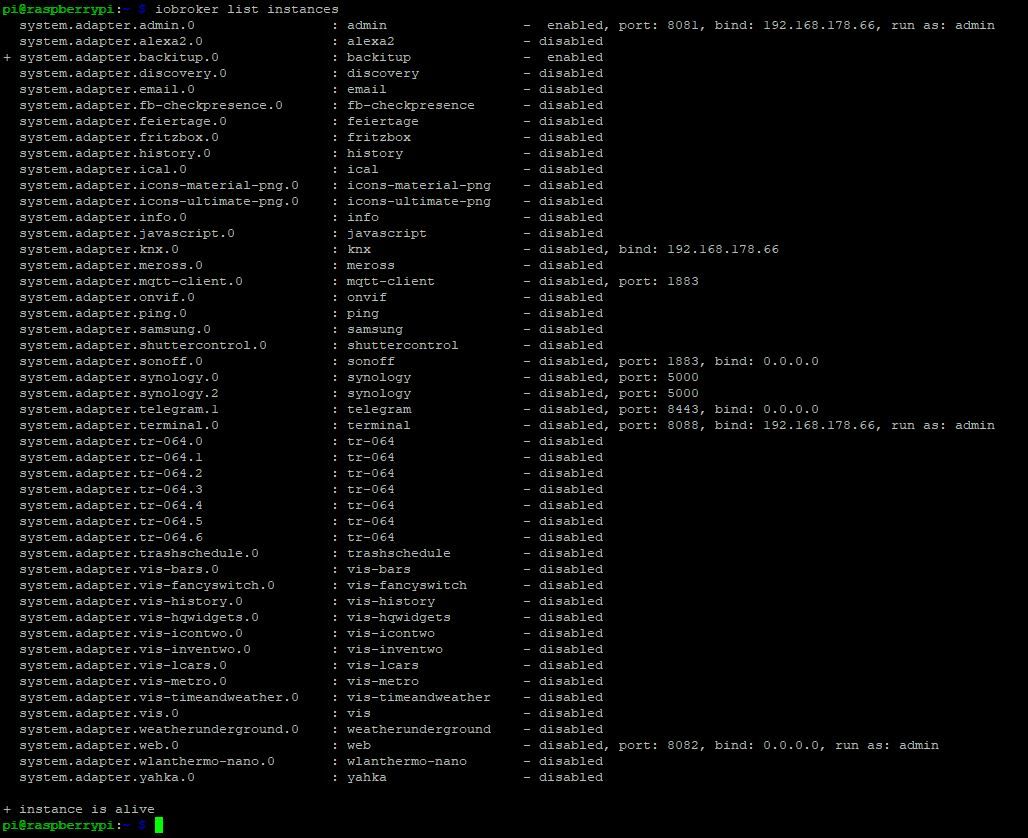The height and width of the screenshot is (838, 1028).
Task: Click 'run as: admin' in the web row
Action: coord(886,745)
